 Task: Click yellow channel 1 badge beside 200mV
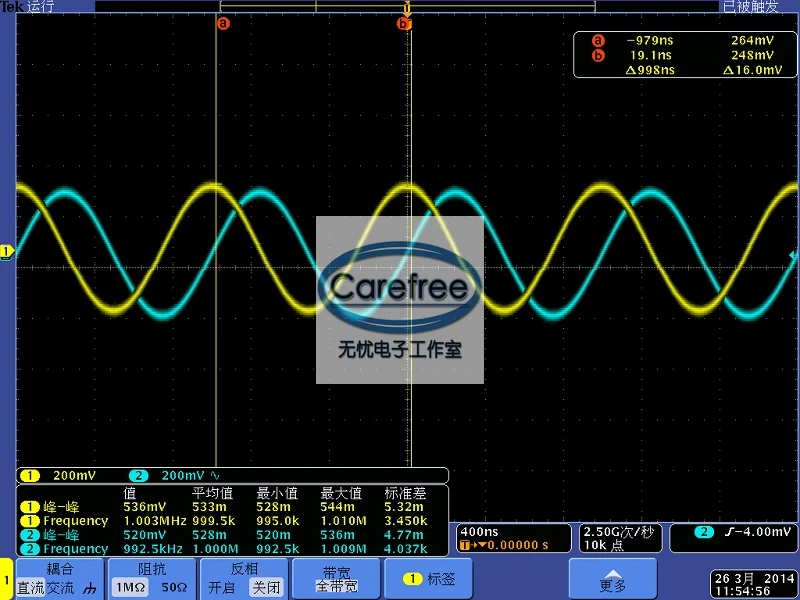pos(30,476)
